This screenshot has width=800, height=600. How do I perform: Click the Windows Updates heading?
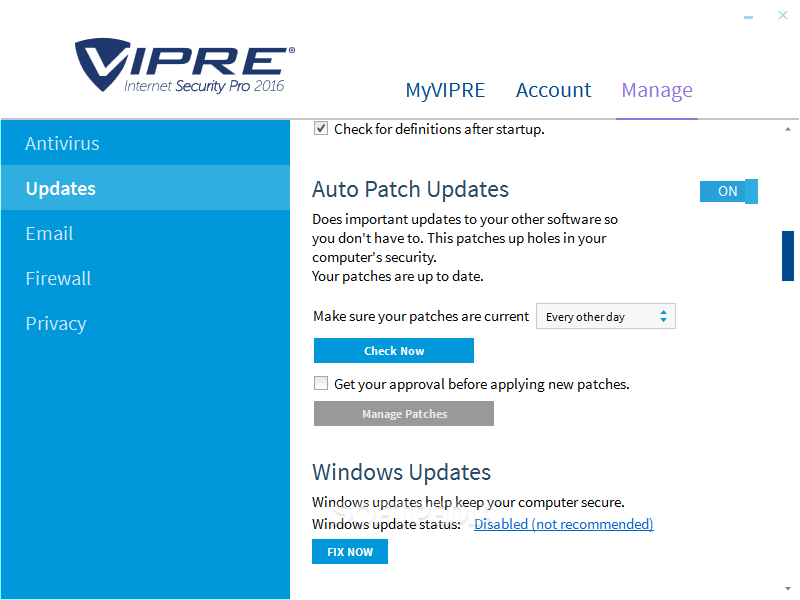(x=402, y=472)
